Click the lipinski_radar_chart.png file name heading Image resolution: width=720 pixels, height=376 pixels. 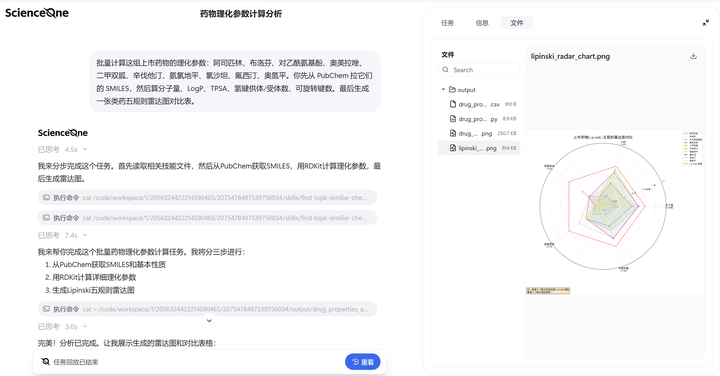570,56
